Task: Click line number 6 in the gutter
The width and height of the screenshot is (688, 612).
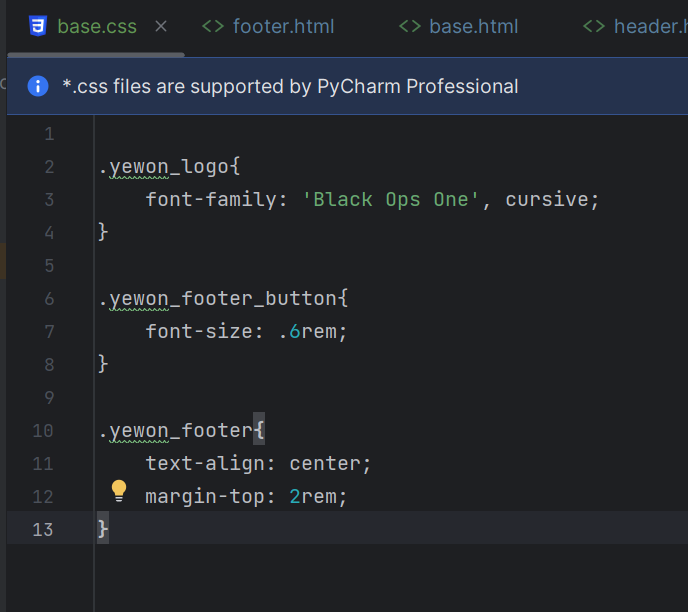Action: [49, 298]
